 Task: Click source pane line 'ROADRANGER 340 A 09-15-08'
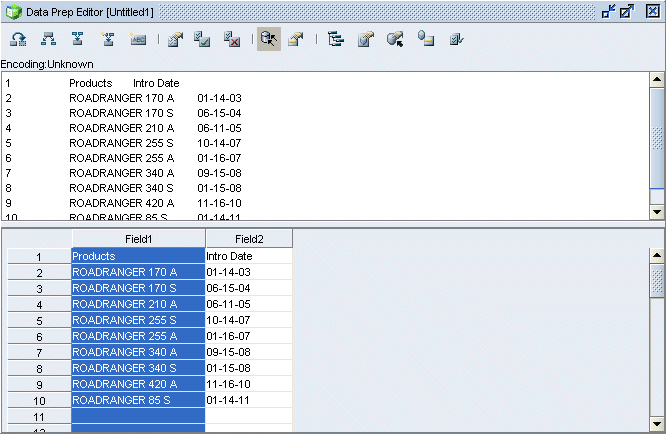click(155, 173)
